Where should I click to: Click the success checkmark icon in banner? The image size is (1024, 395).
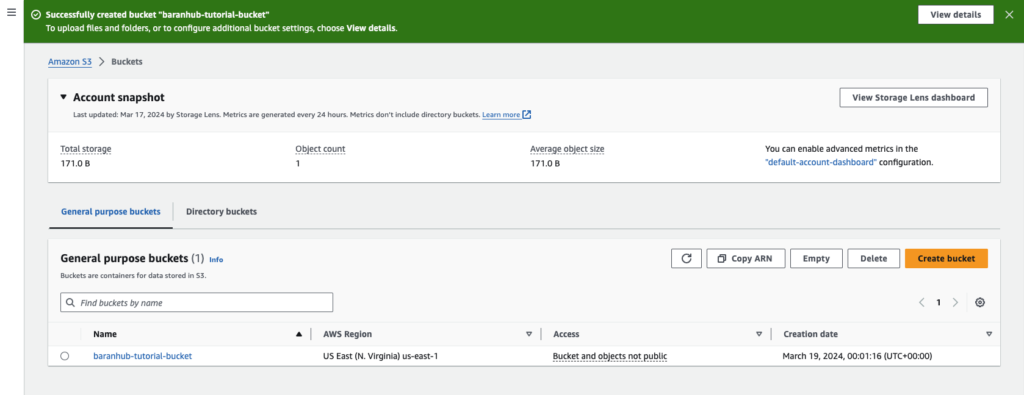[36, 14]
